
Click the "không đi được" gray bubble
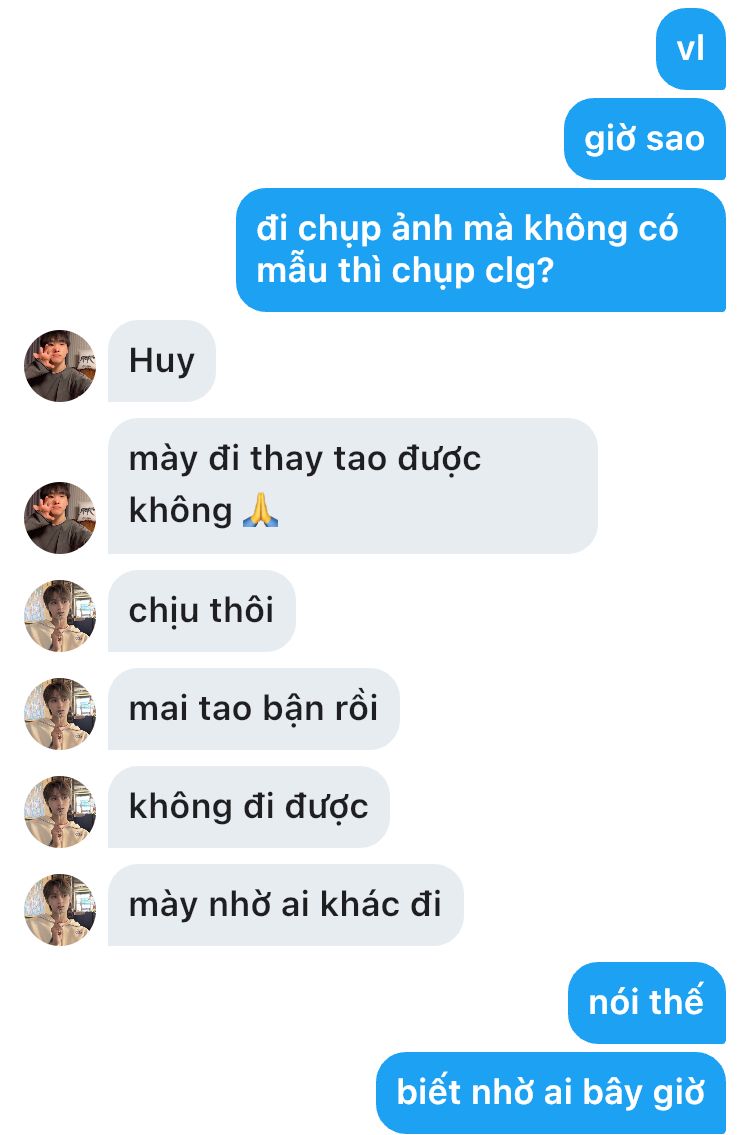coord(248,807)
